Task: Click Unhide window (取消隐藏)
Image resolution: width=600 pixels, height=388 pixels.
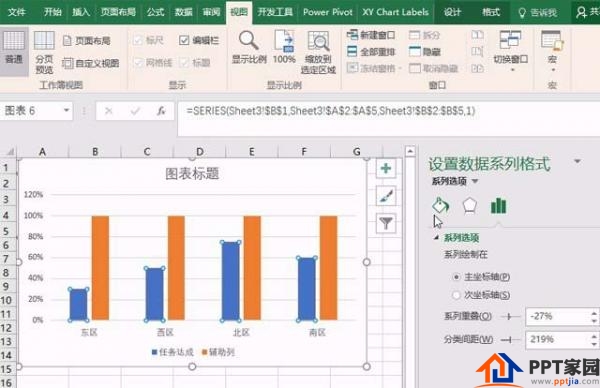Action: click(x=434, y=68)
